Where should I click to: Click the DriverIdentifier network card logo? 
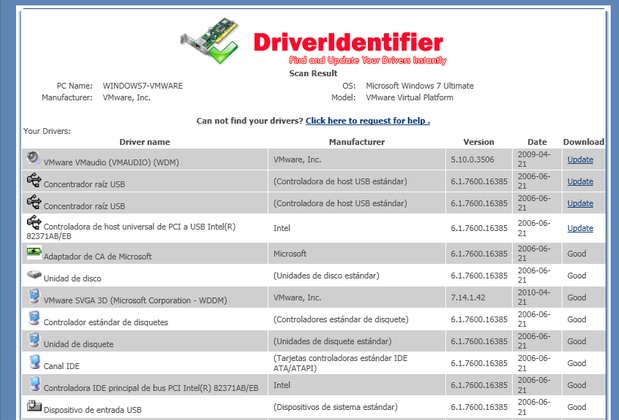tap(209, 41)
